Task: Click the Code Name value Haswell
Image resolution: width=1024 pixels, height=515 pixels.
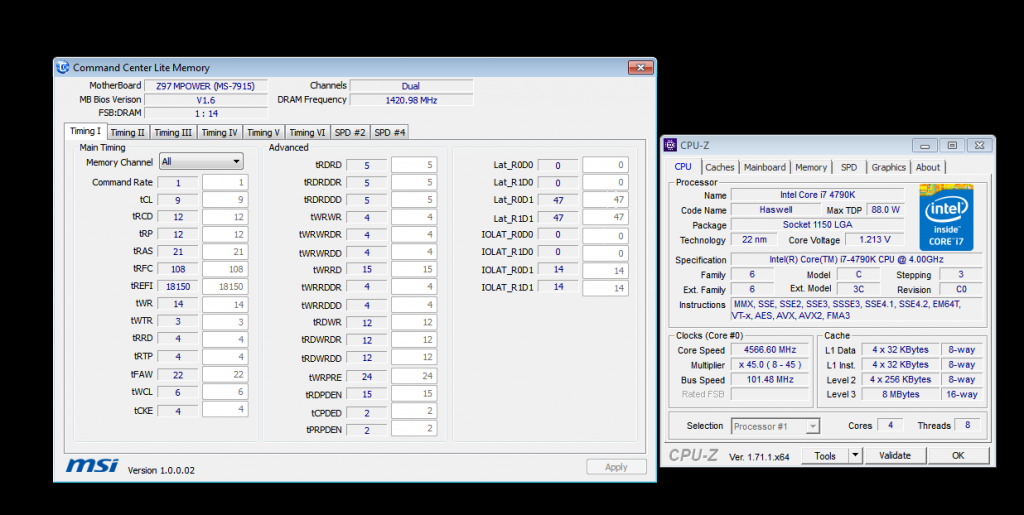Action: pos(776,210)
